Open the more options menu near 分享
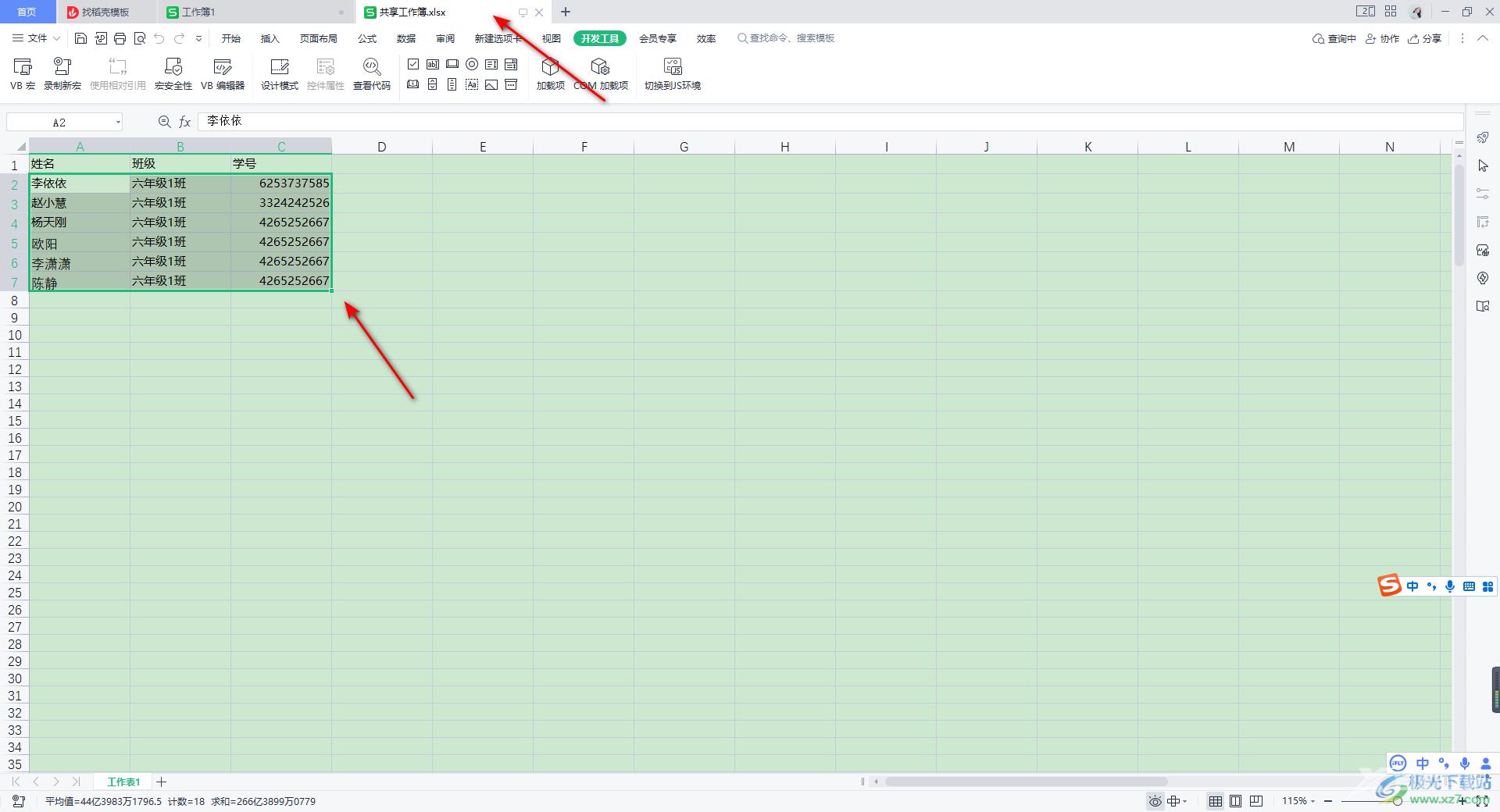 1462,38
